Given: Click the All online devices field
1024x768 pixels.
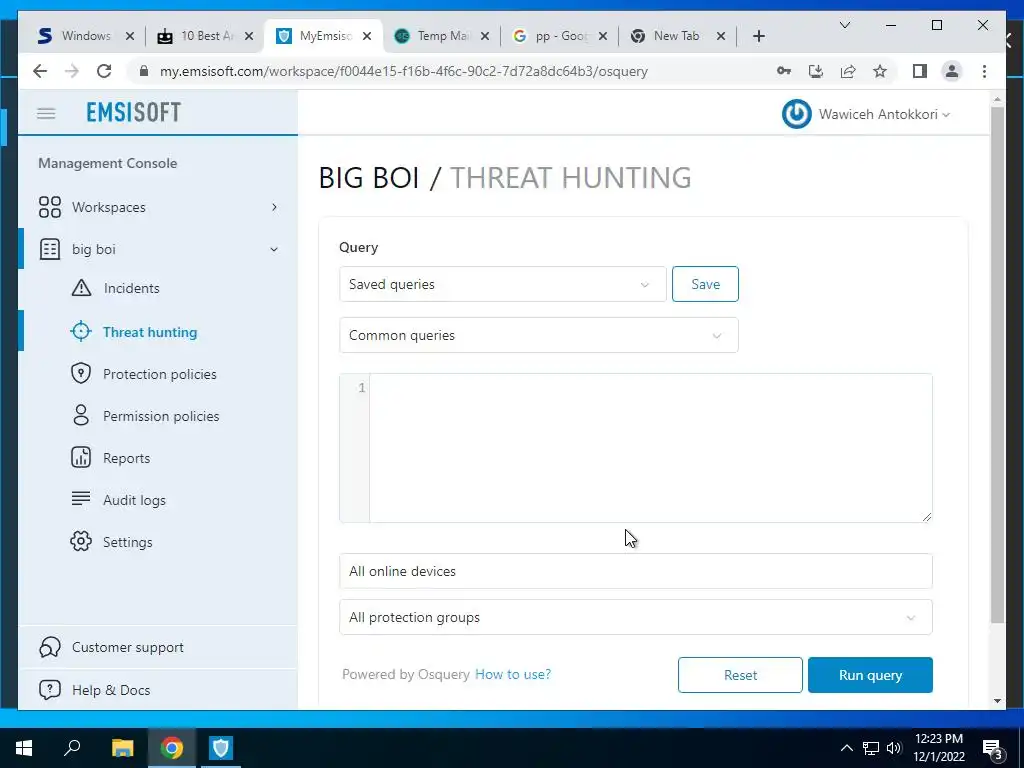Looking at the screenshot, I should pos(635,571).
